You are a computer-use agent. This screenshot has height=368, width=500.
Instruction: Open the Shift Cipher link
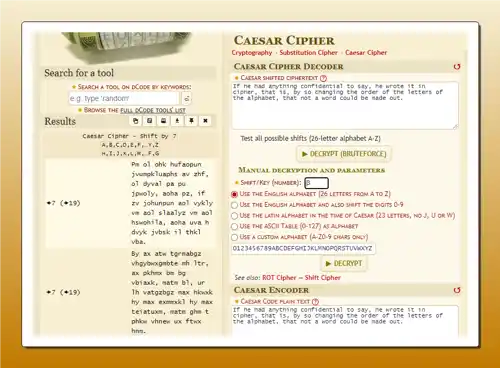click(x=322, y=278)
